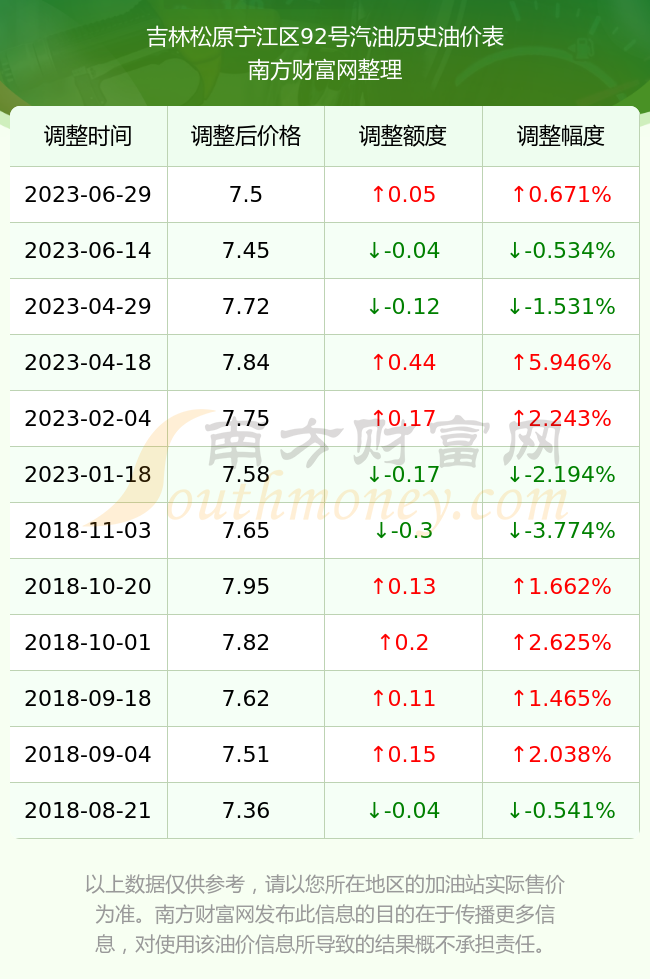Click the 2018-11-03 date cell

[x=88, y=531]
